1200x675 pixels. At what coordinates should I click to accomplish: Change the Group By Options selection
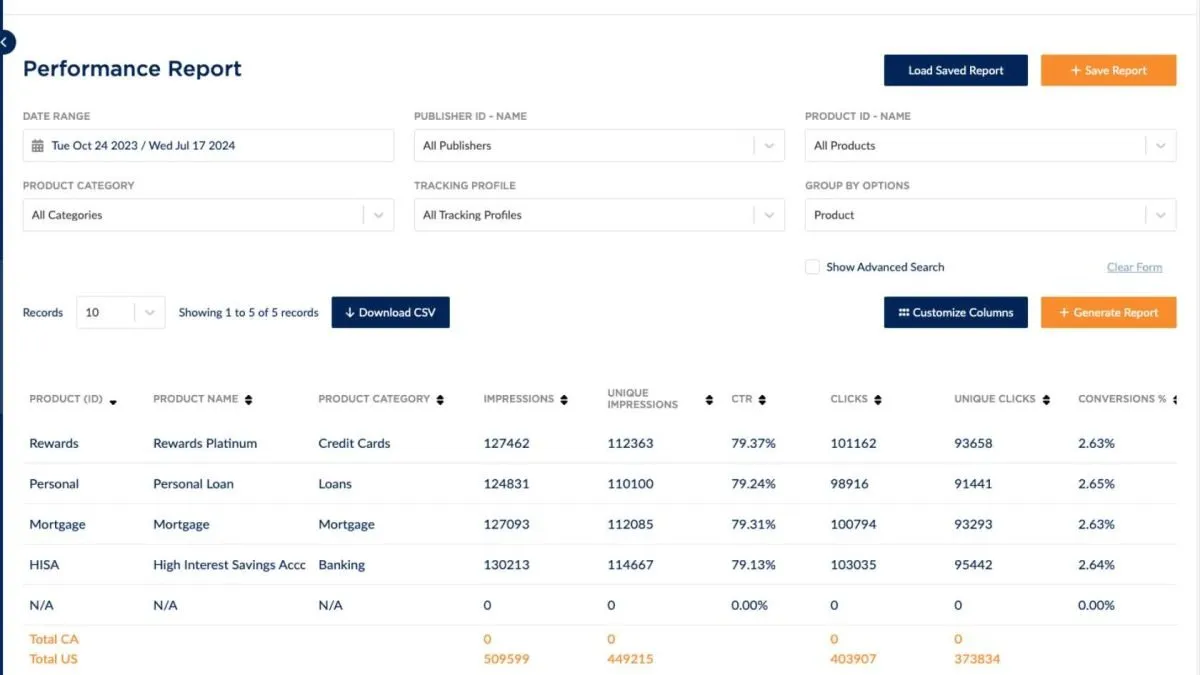click(x=1160, y=214)
